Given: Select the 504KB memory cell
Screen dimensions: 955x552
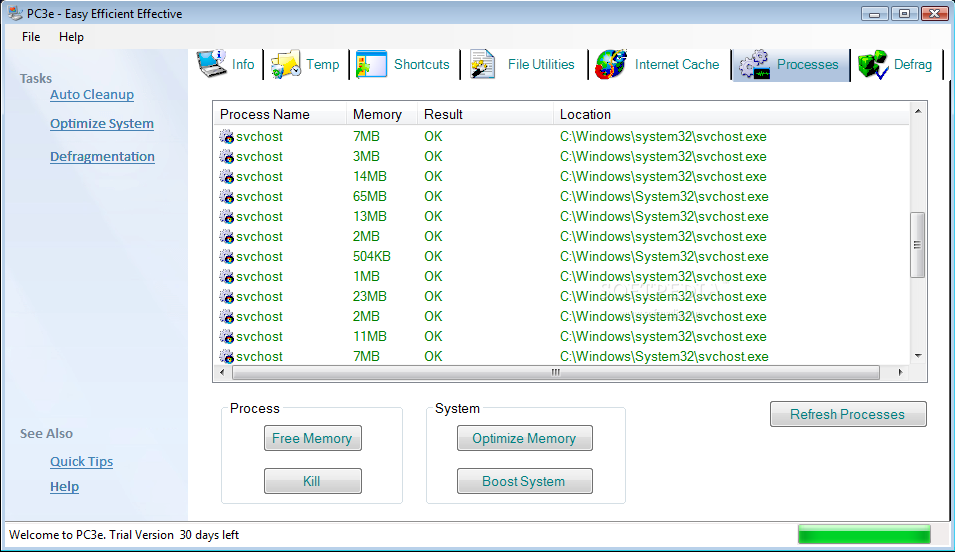Looking at the screenshot, I should (372, 257).
